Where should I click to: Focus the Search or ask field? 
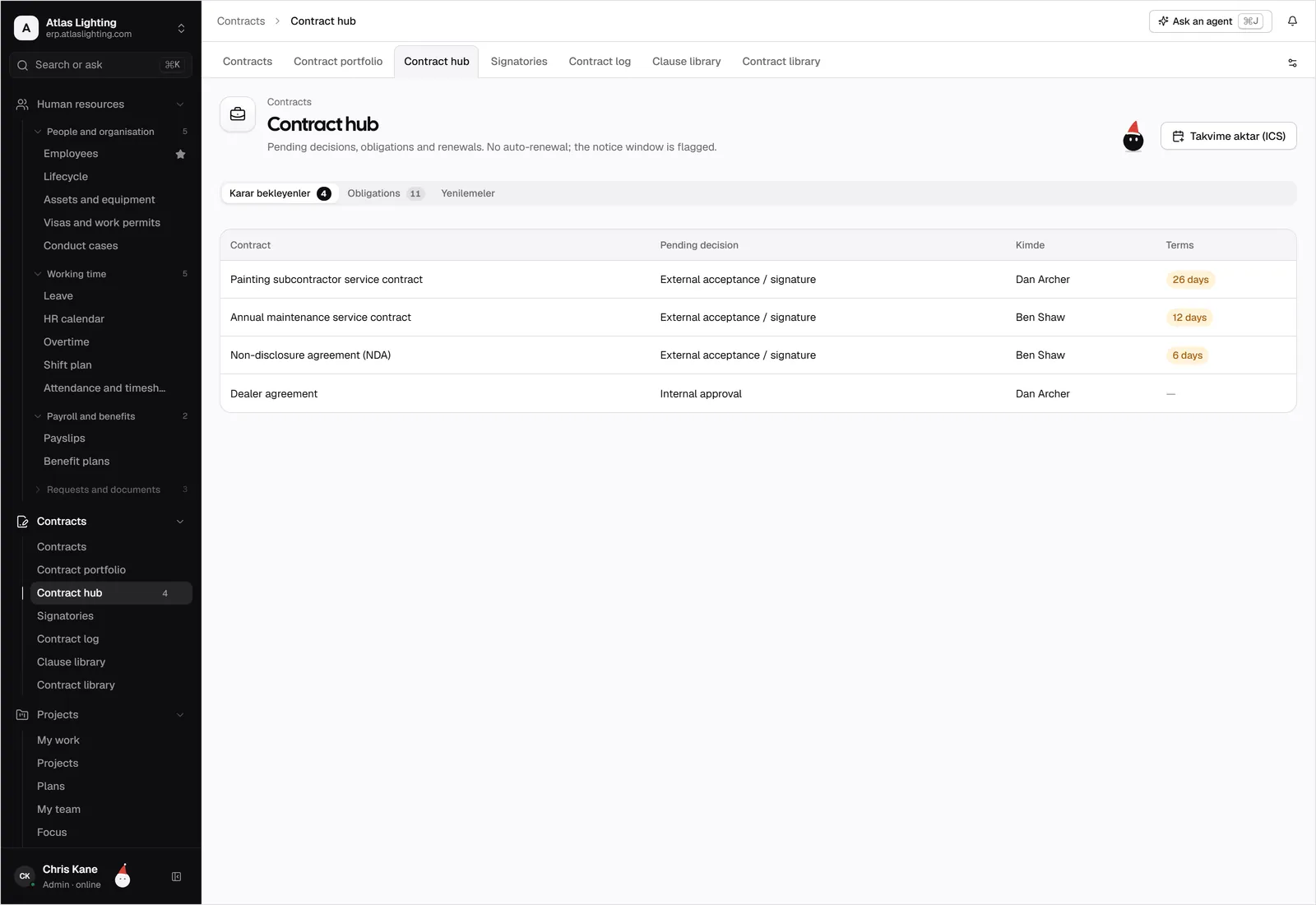pos(100,65)
